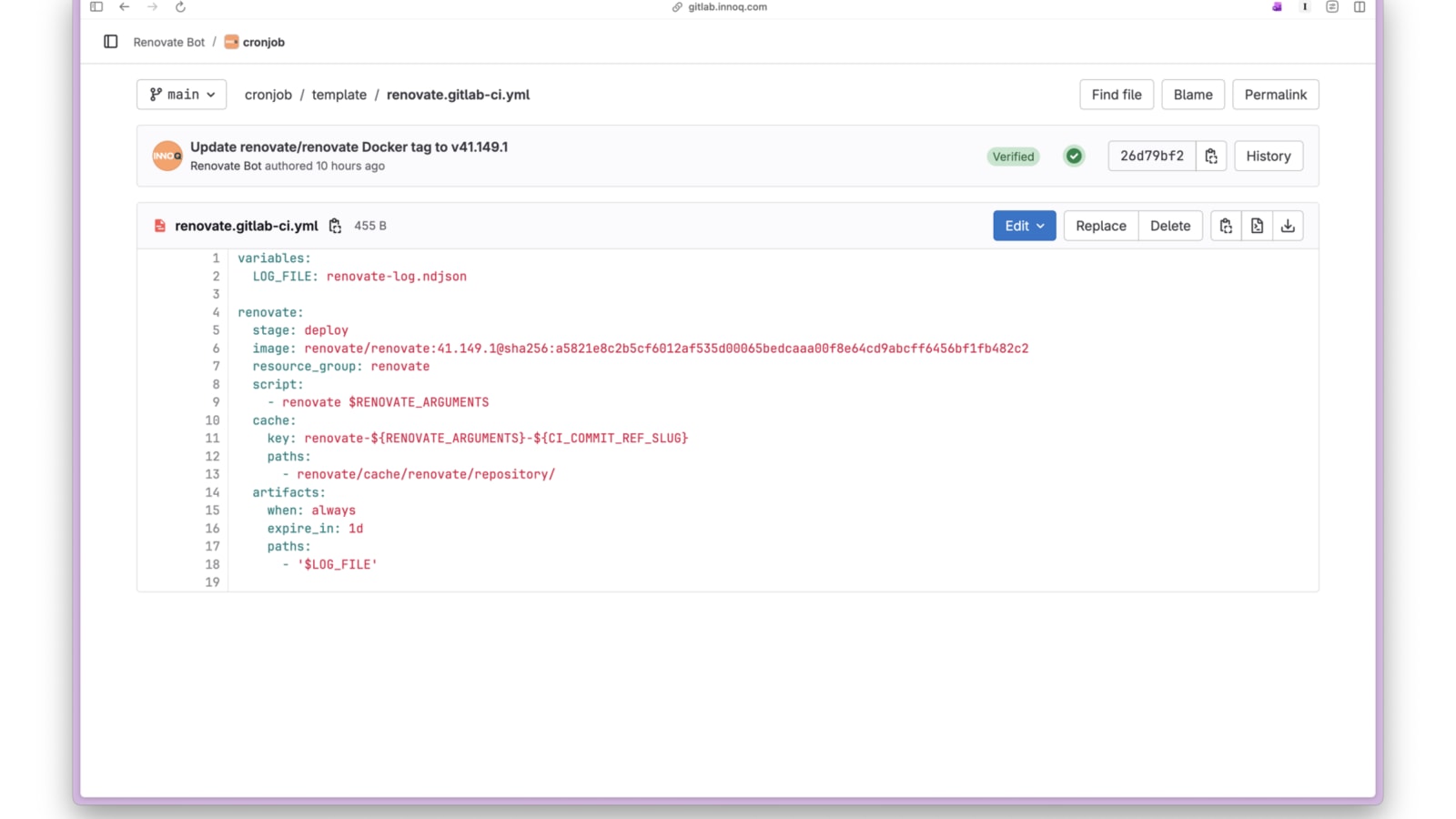
Task: Click the image sha256 code line
Action: pos(641,349)
